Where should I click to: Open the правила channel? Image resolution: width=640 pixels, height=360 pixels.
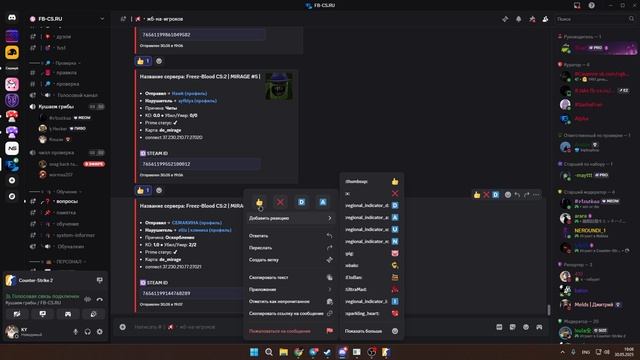(x=67, y=73)
